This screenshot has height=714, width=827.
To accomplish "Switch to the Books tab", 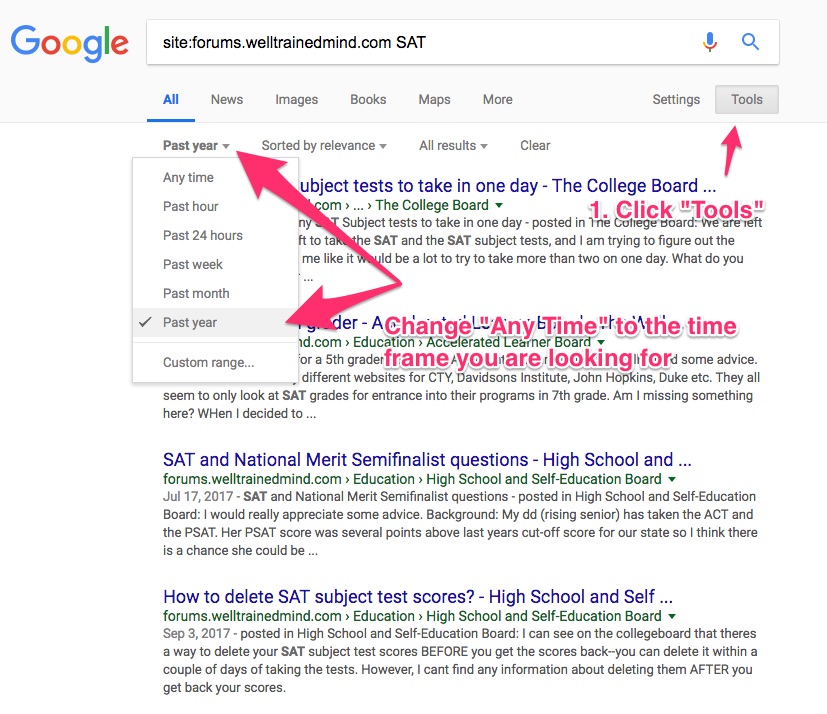I will click(368, 100).
